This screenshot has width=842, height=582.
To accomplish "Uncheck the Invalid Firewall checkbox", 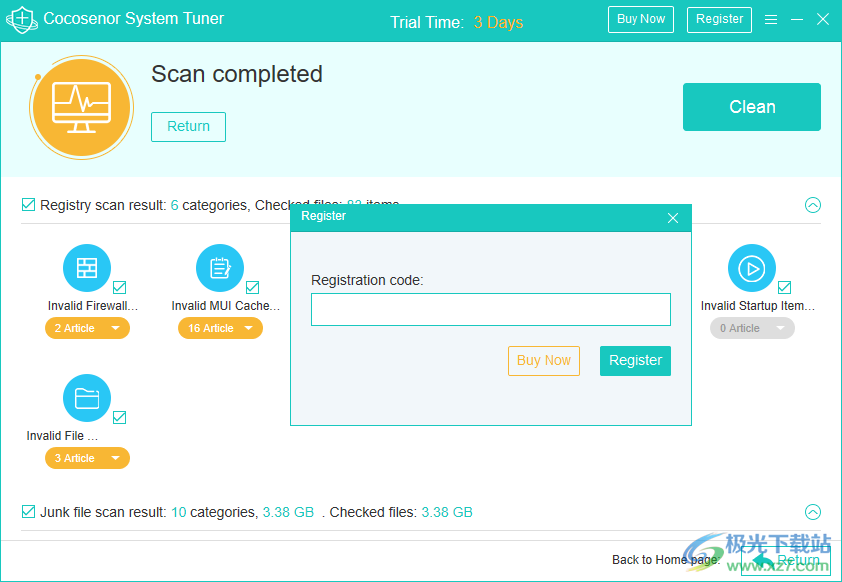I will pos(119,287).
